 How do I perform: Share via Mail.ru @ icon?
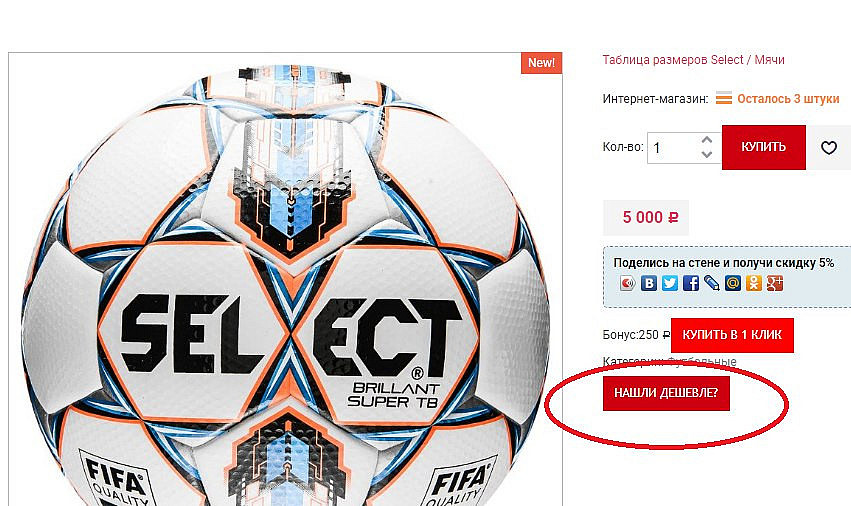(x=733, y=283)
